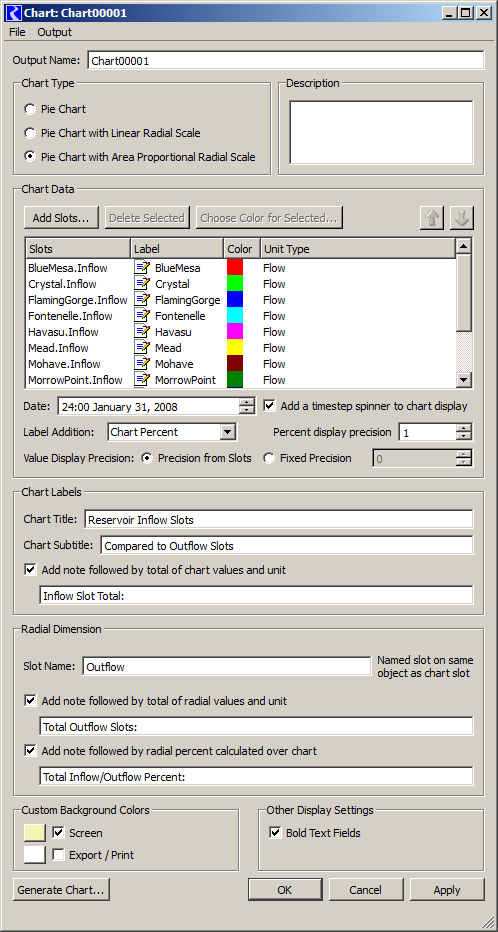
Task: Open the Output menu
Action: click(x=55, y=32)
